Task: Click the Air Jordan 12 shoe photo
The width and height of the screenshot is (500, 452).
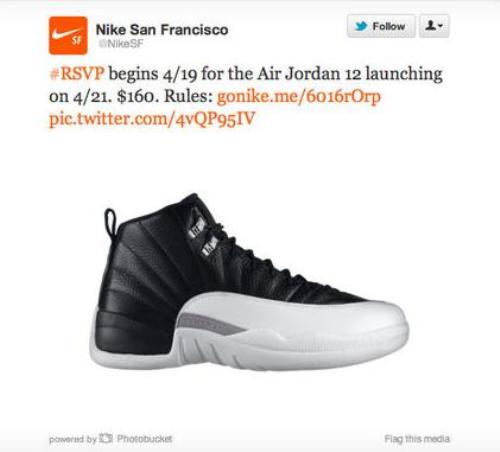Action: [249, 282]
